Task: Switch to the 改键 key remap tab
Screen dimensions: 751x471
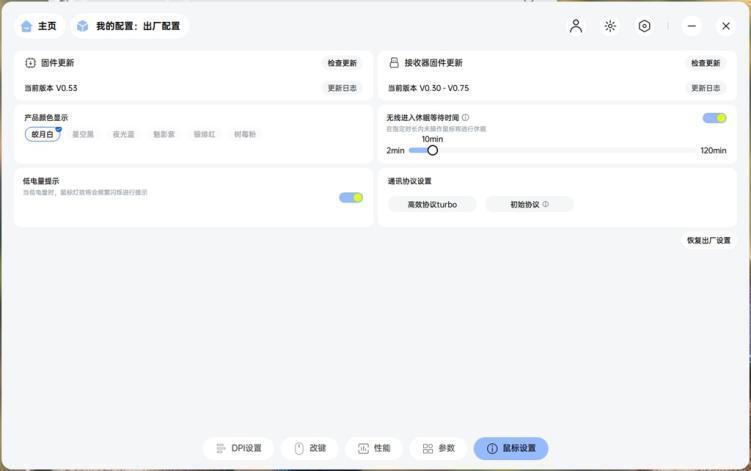Action: pos(310,448)
